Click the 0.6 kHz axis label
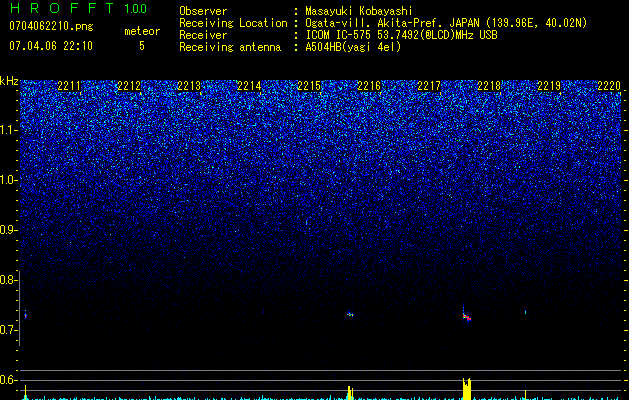Viewport: 629px width, 400px height. point(9,380)
